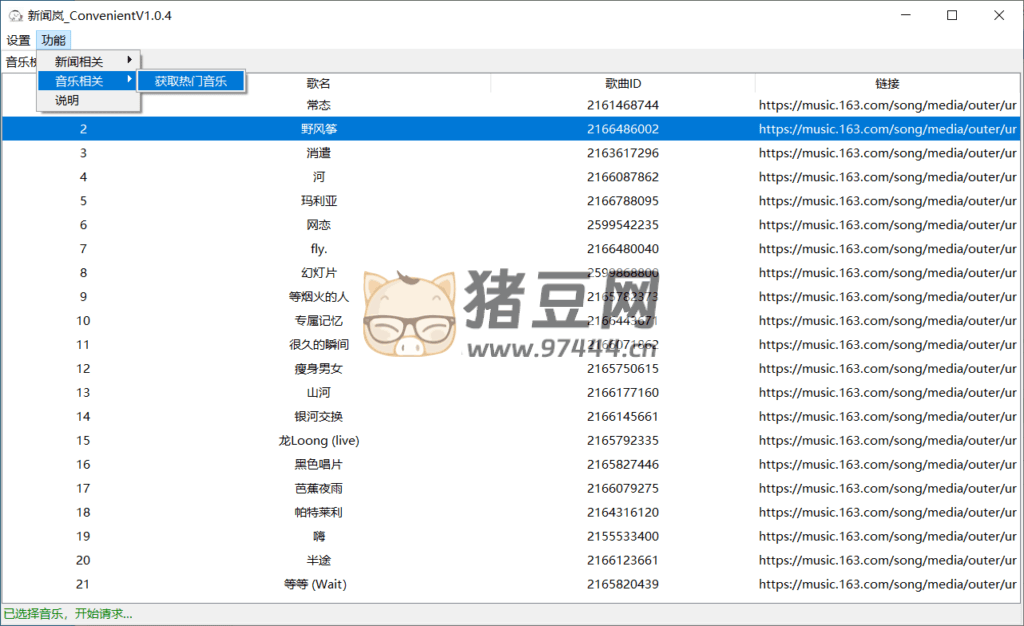1024x626 pixels.
Task: Select song ID 2166177160 cell
Action: pyautogui.click(x=622, y=393)
